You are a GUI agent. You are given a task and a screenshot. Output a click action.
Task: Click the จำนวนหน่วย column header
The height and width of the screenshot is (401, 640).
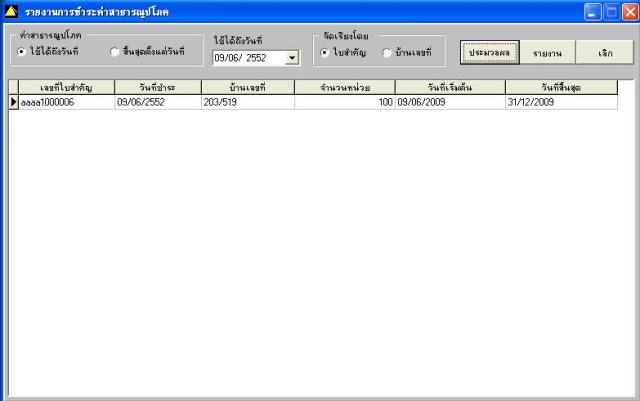point(345,87)
